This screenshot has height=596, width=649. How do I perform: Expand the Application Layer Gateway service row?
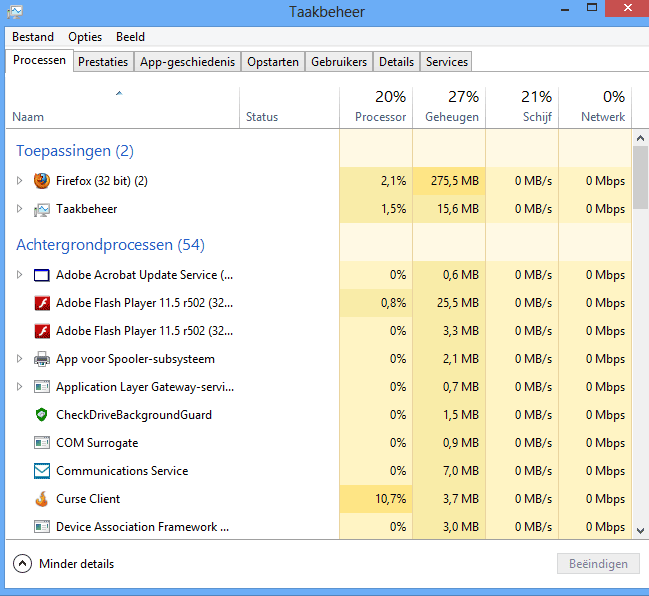[19, 387]
